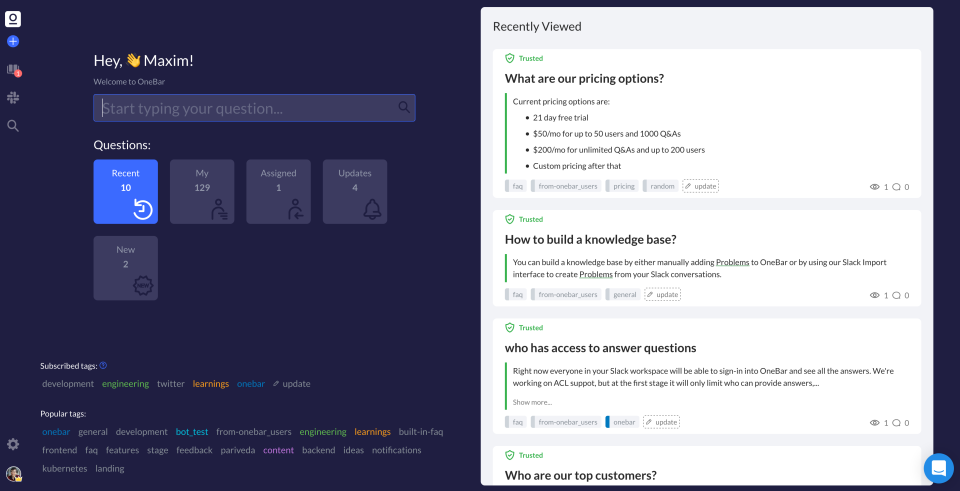Click the Problems link before 'to OneBar'
Screen dimensions: 960x491
[x=733, y=262]
